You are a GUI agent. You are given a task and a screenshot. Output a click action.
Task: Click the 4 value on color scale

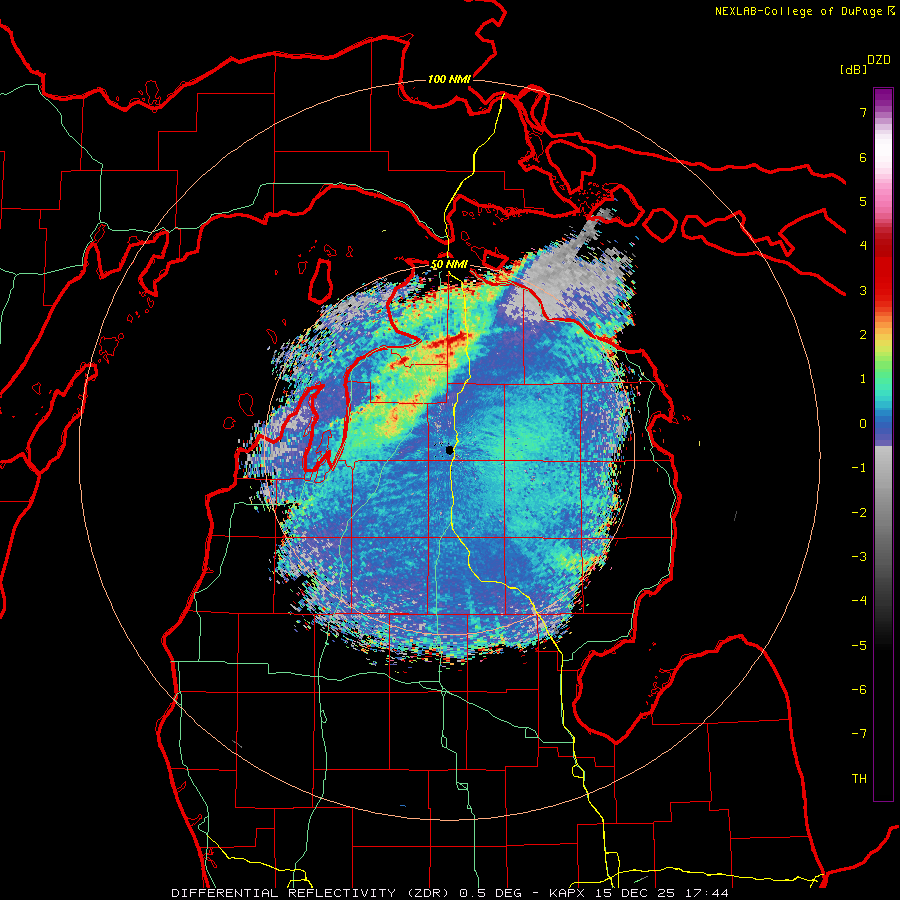863,246
